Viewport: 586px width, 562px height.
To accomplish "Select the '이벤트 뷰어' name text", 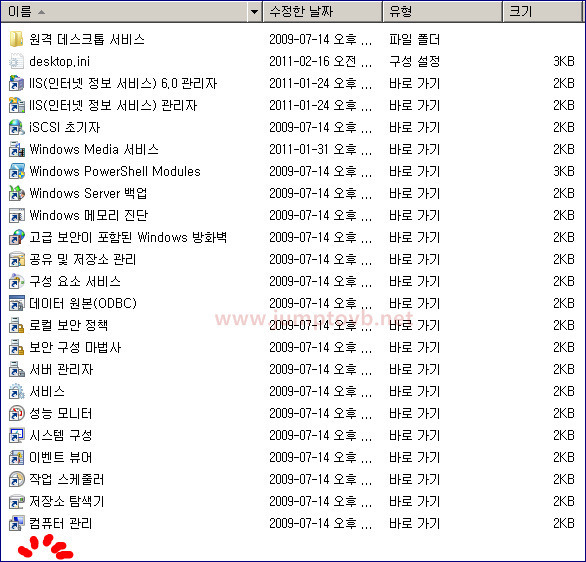I will click(x=61, y=458).
